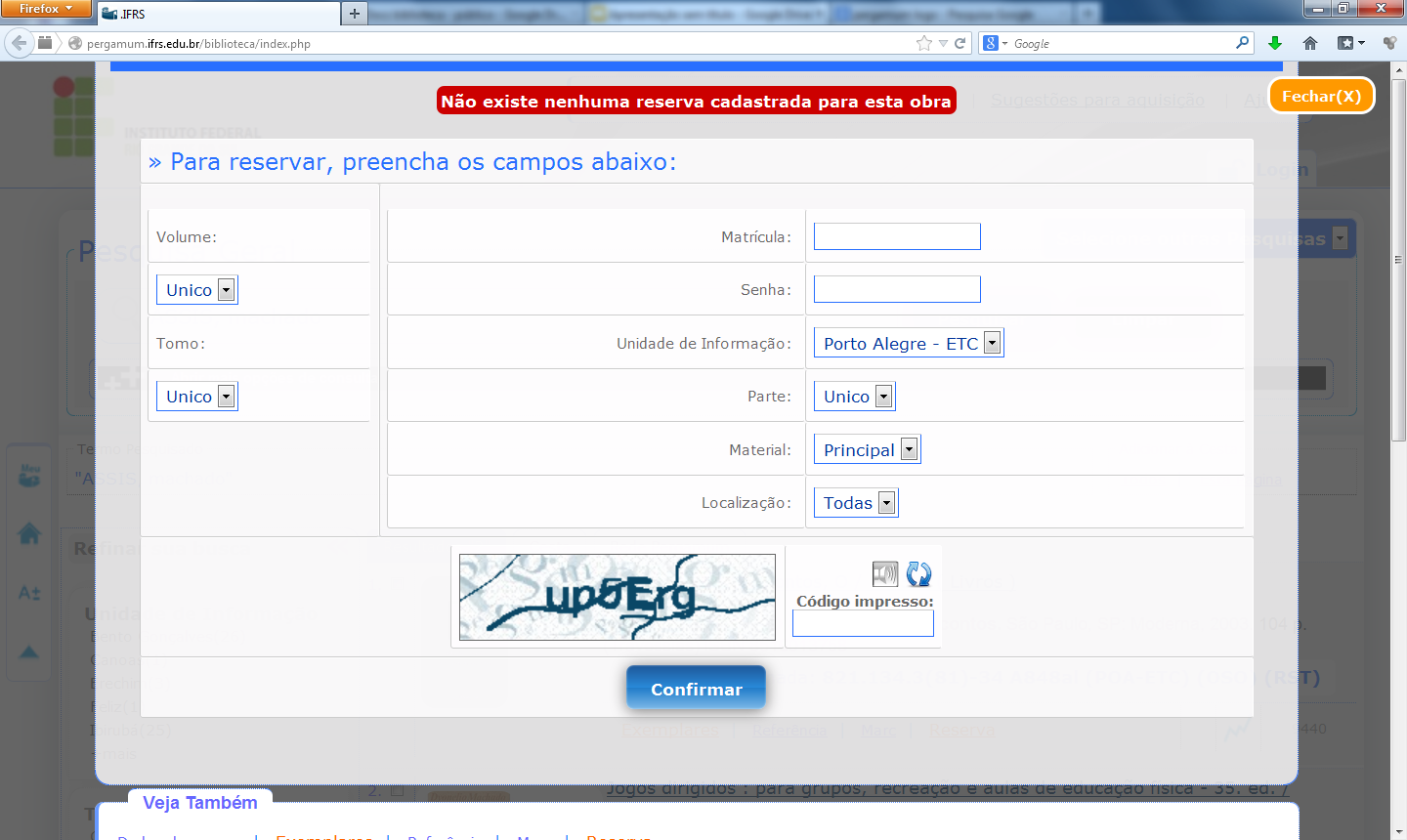Screen dimensions: 1407x840
Task: Switch to the IFRS tab
Action: [219, 14]
